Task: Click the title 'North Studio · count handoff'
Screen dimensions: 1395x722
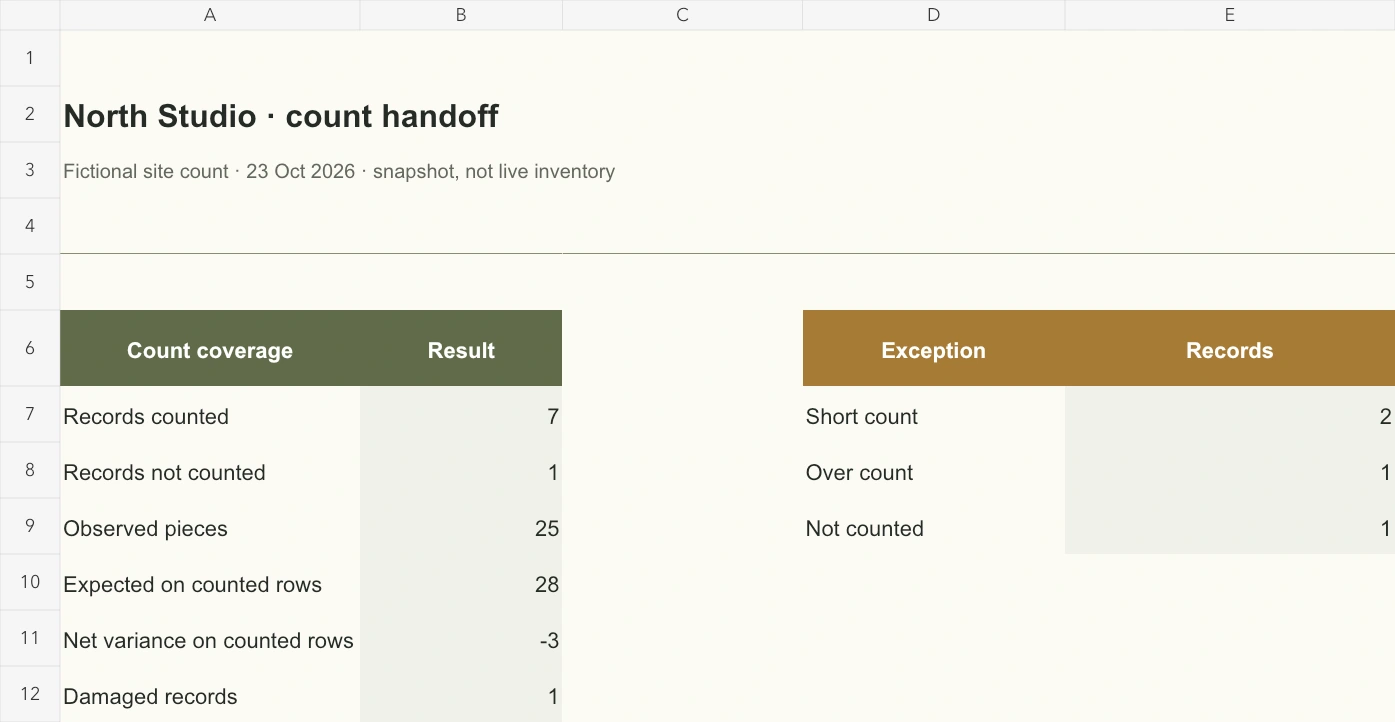Action: click(281, 116)
